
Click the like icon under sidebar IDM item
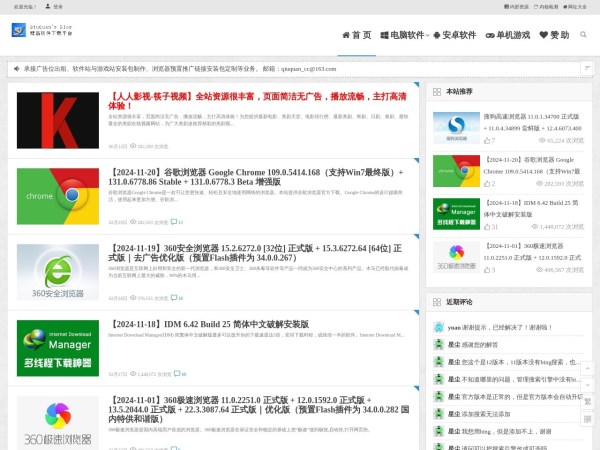[487, 226]
